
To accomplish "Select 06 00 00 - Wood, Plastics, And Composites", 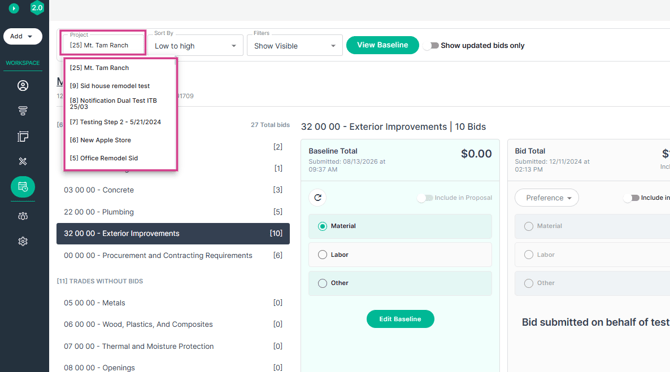I will pos(173,324).
